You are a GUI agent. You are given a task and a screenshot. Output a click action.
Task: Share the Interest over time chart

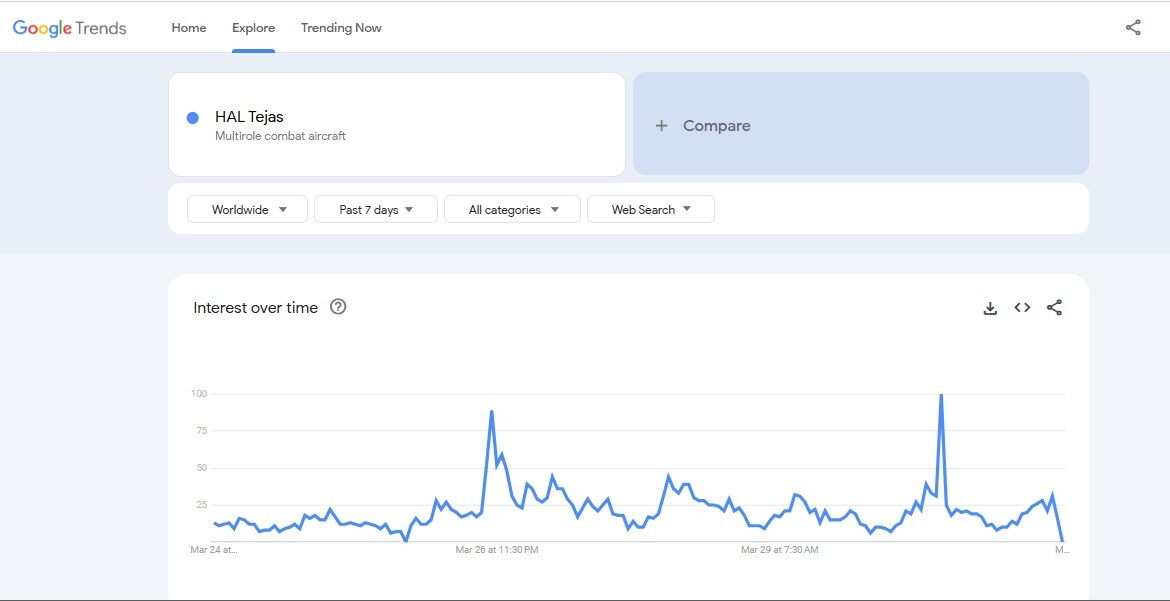1054,308
